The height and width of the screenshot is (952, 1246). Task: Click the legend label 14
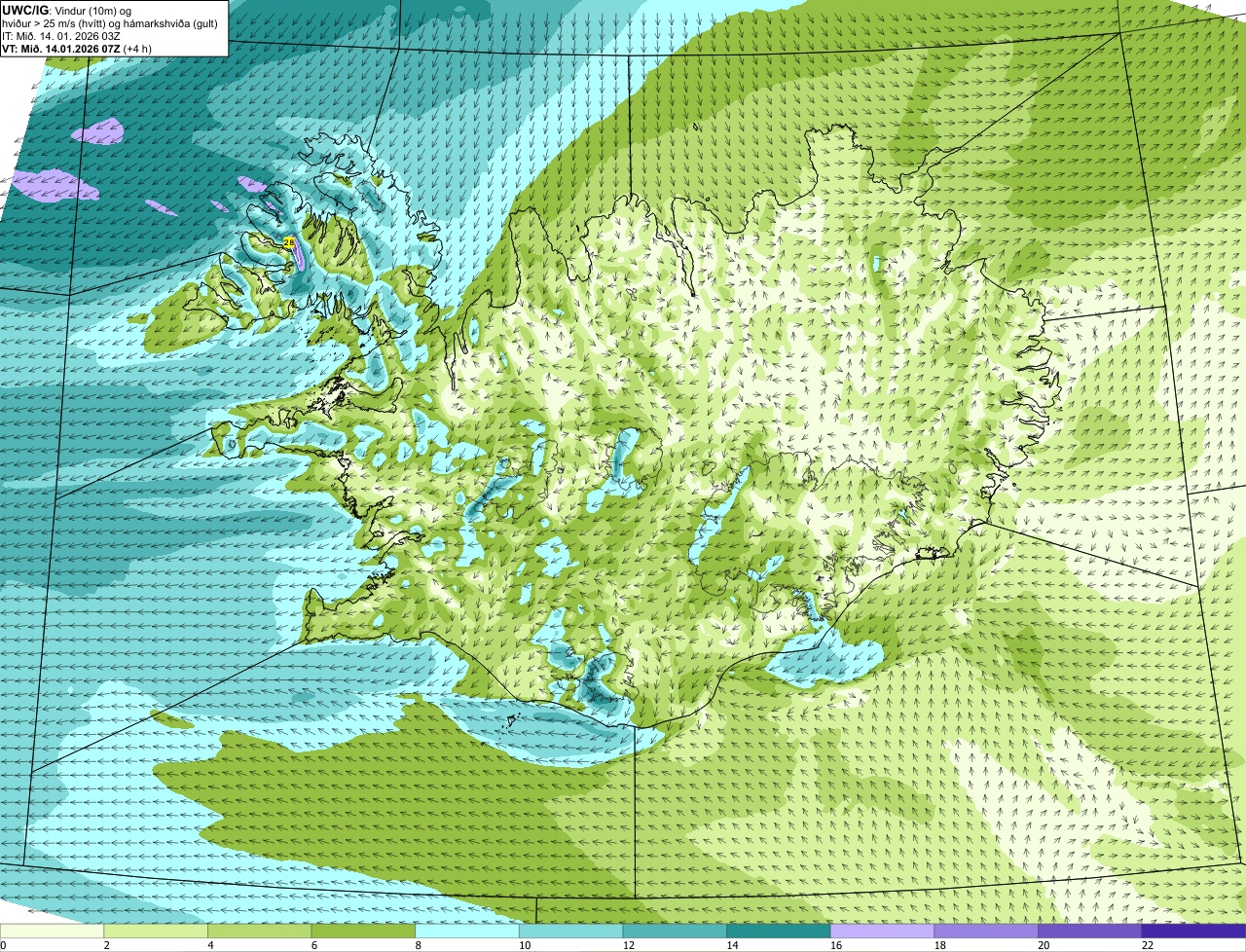[x=732, y=945]
